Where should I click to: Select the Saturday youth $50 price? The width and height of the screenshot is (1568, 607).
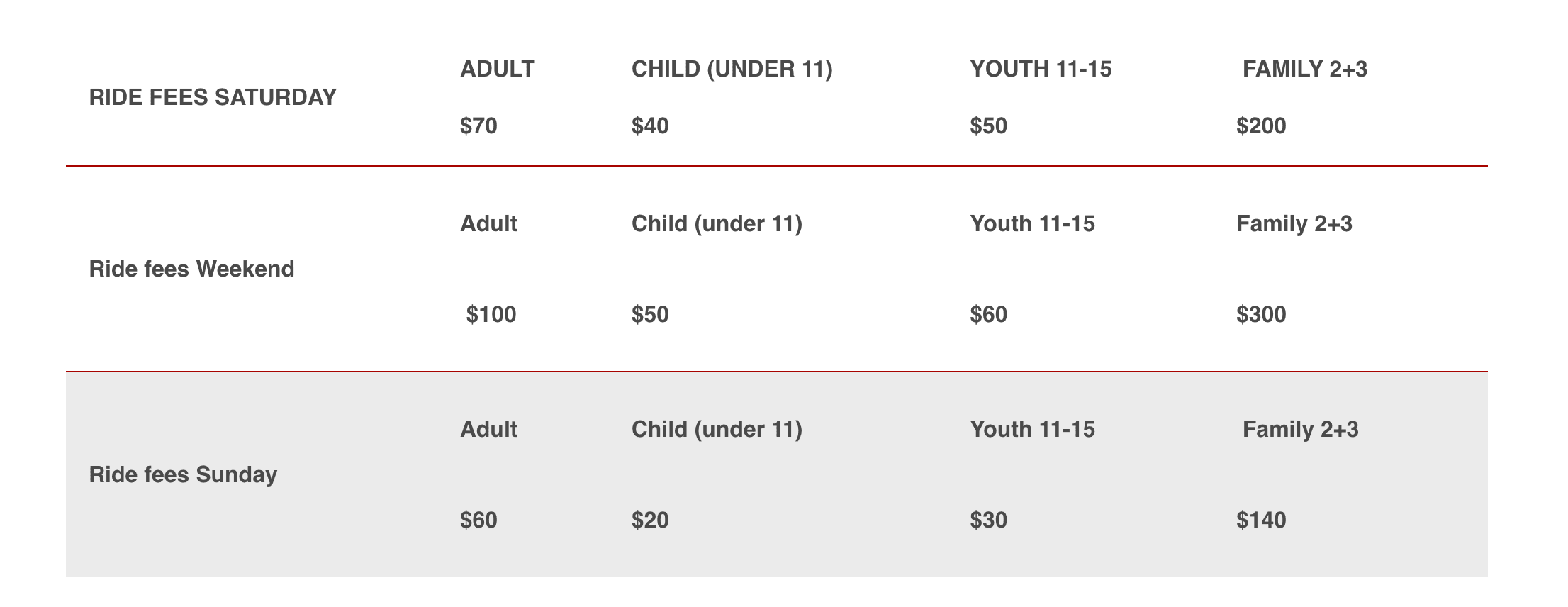[988, 126]
